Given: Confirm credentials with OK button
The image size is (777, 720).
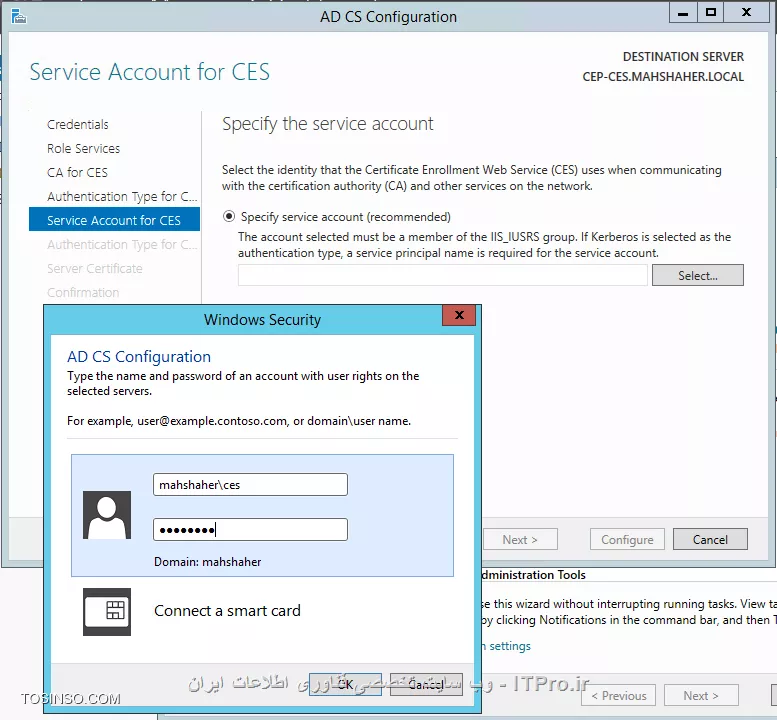Looking at the screenshot, I should point(345,684).
